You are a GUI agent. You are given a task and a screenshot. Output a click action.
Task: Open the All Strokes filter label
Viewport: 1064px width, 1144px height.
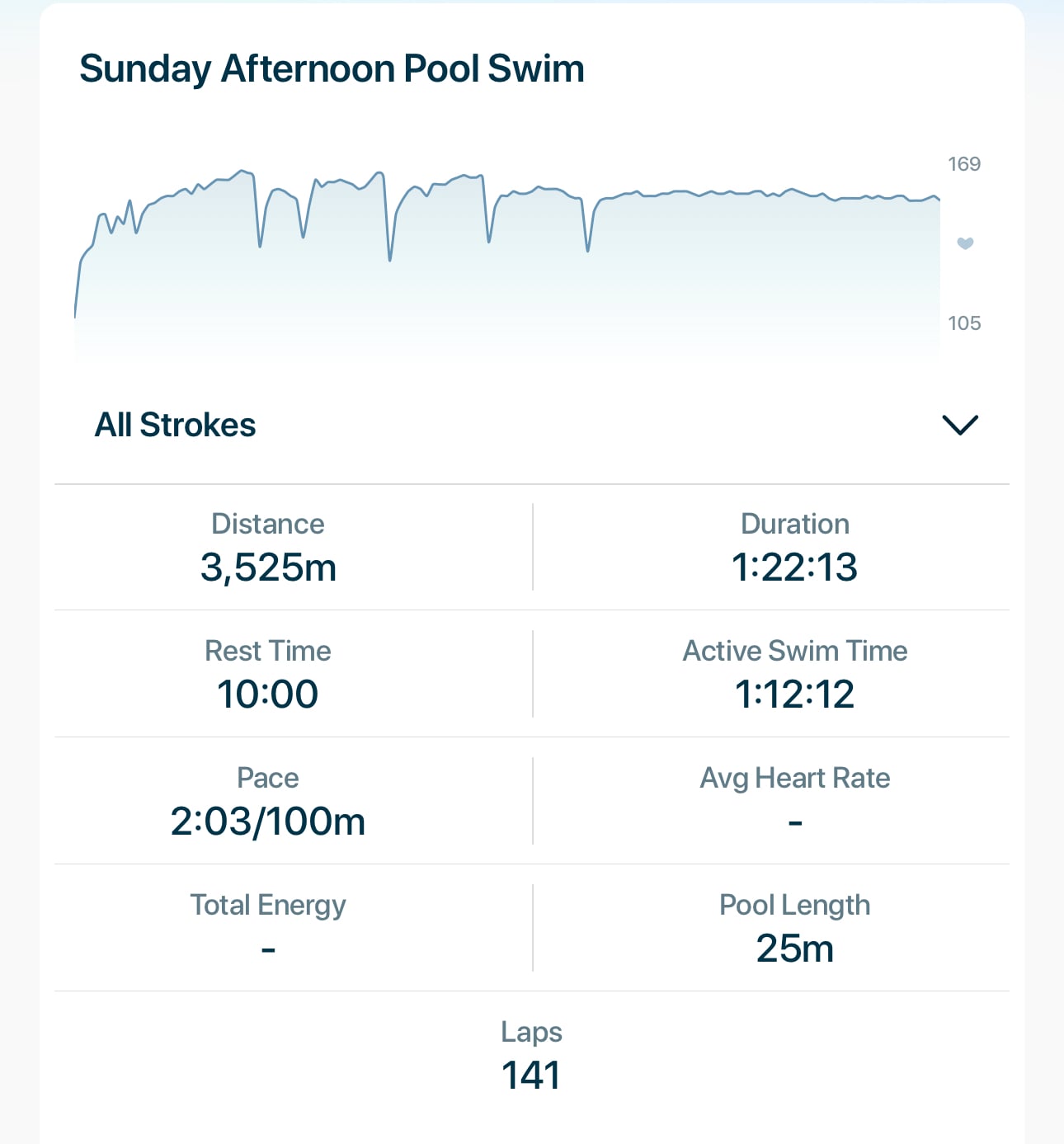click(175, 426)
